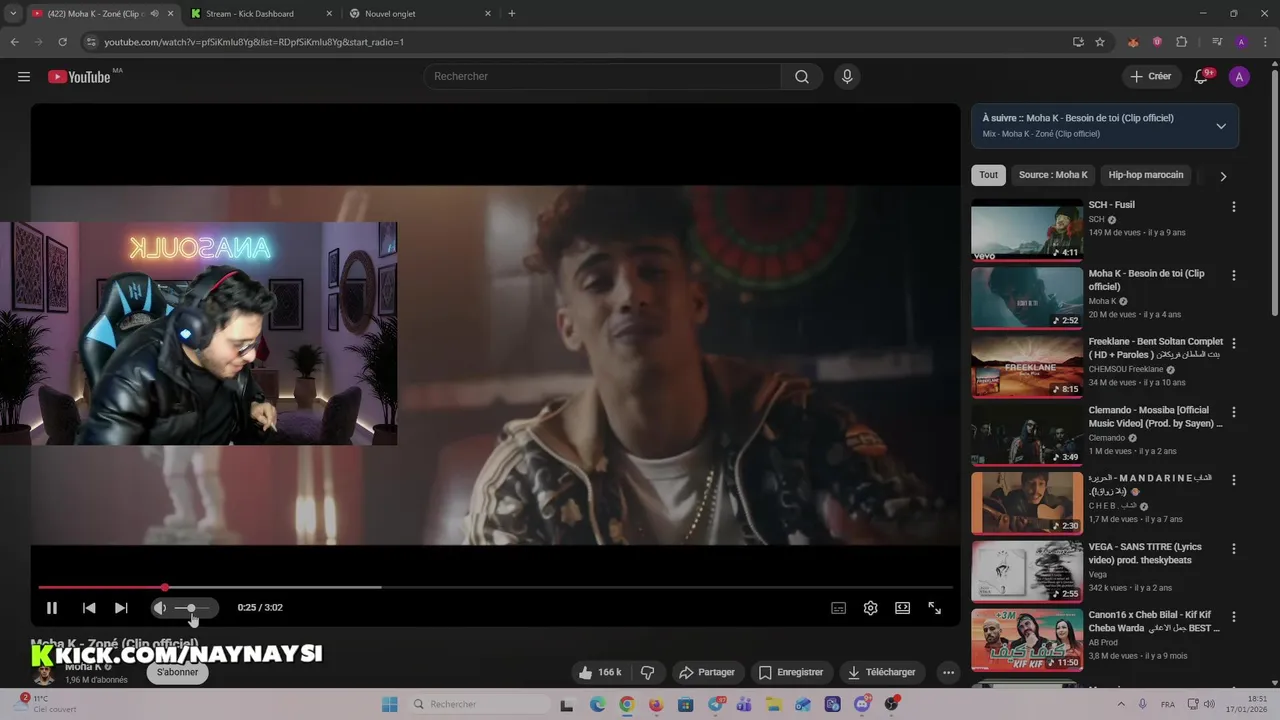The width and height of the screenshot is (1280, 720).
Task: Select the Source : Moha K chip
Action: click(x=1053, y=175)
